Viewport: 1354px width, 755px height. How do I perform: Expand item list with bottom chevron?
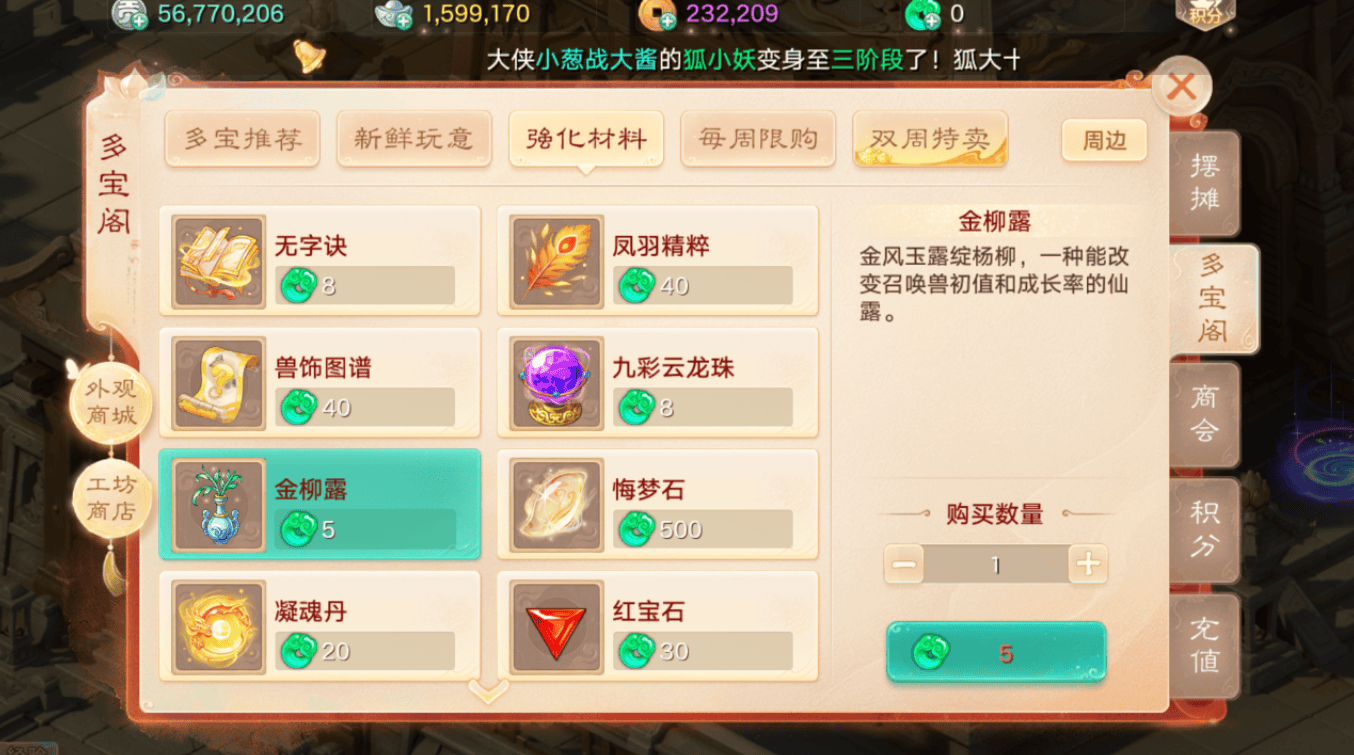click(x=489, y=689)
